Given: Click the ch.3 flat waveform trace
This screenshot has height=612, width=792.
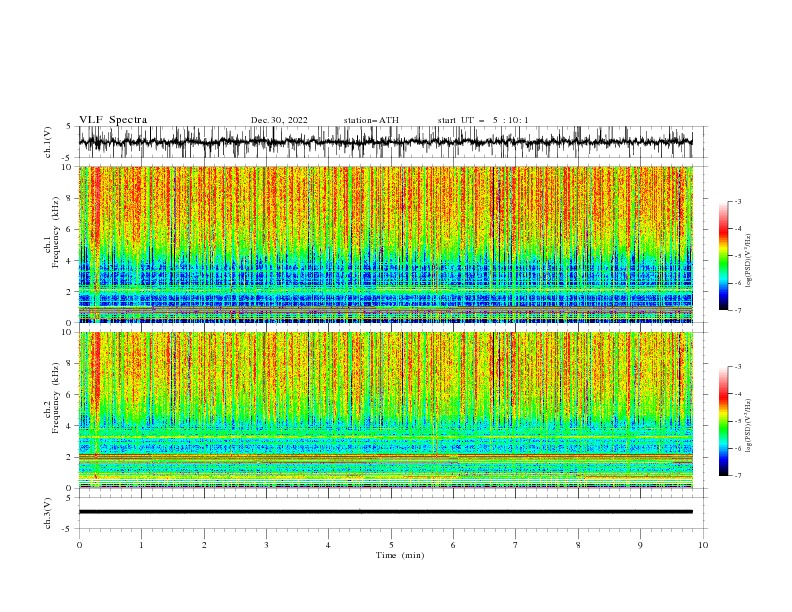Looking at the screenshot, I should click(x=385, y=512).
